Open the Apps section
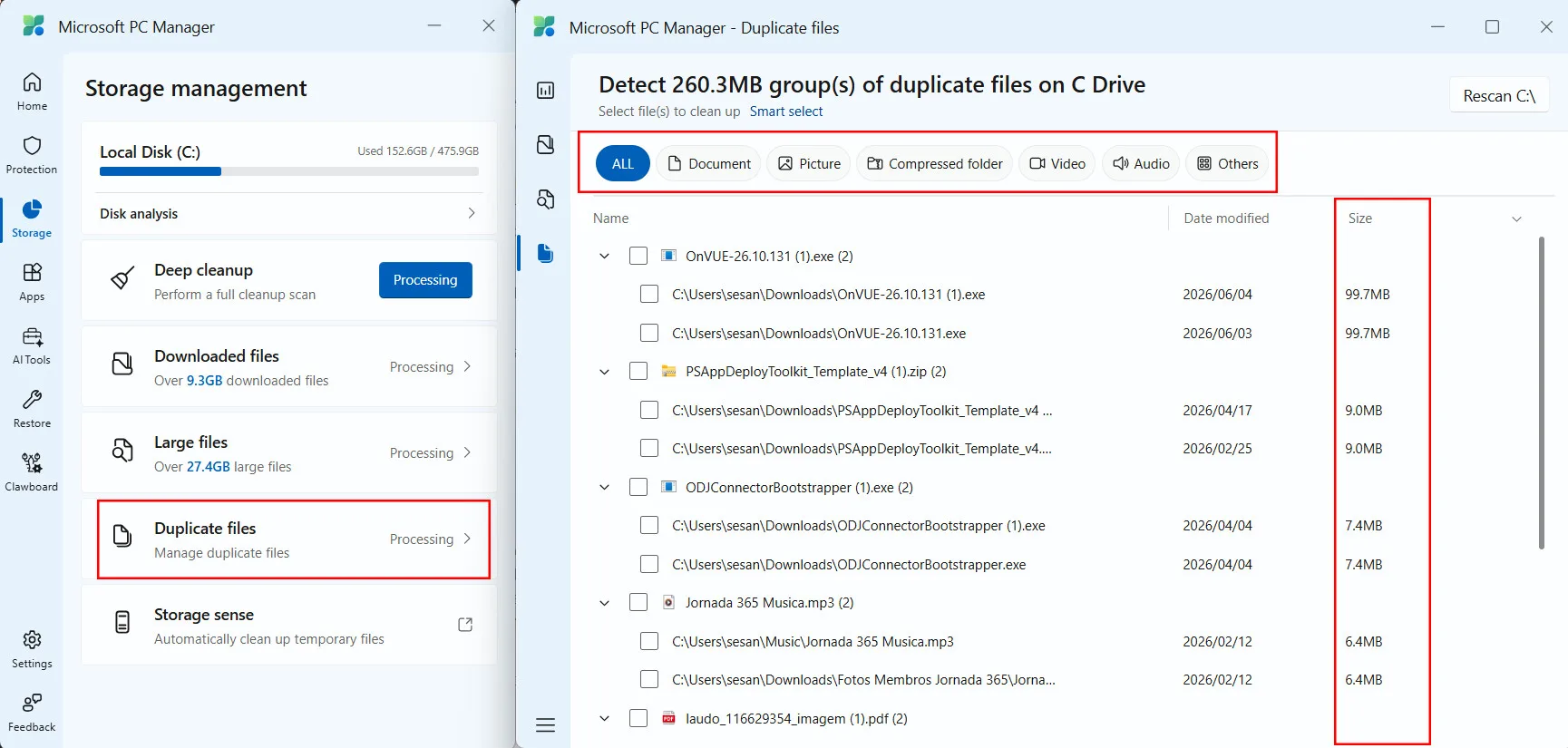 tap(32, 282)
